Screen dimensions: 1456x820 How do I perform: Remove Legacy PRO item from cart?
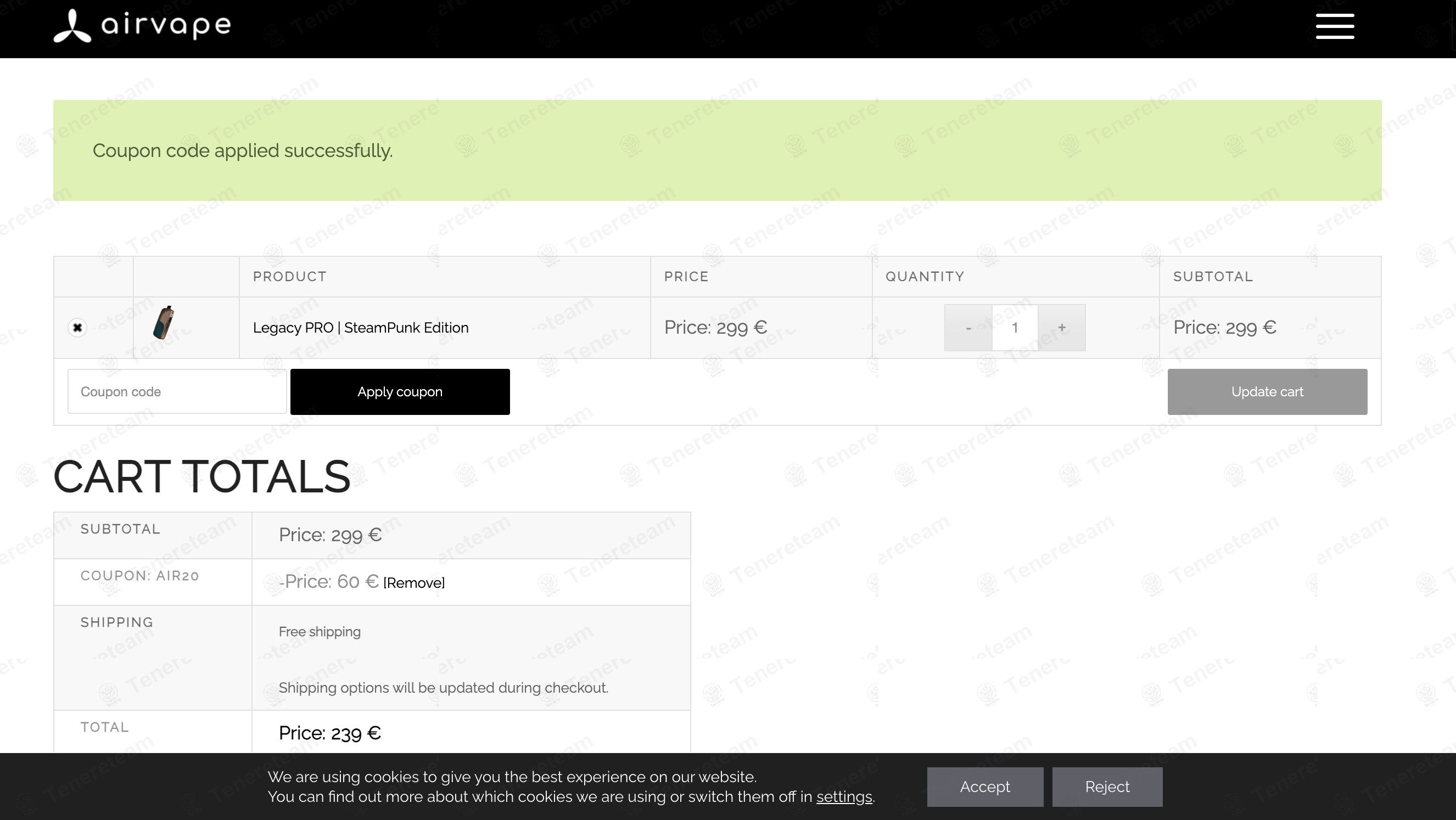[77, 328]
